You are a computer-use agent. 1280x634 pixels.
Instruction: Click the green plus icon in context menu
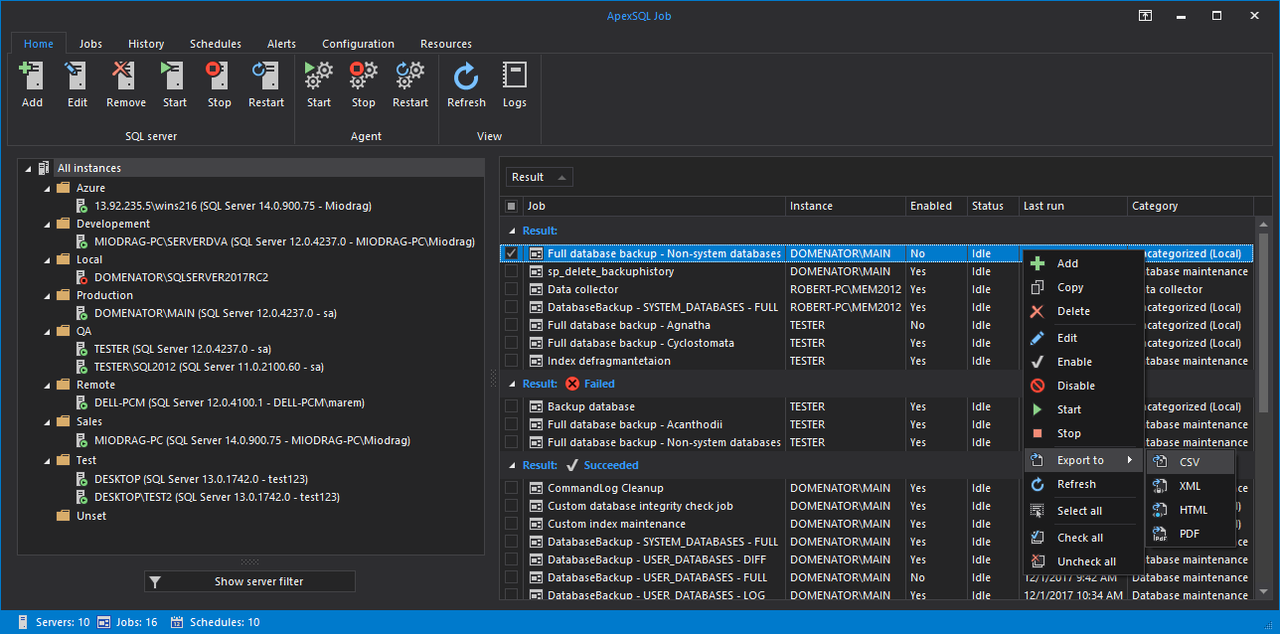click(x=1038, y=263)
